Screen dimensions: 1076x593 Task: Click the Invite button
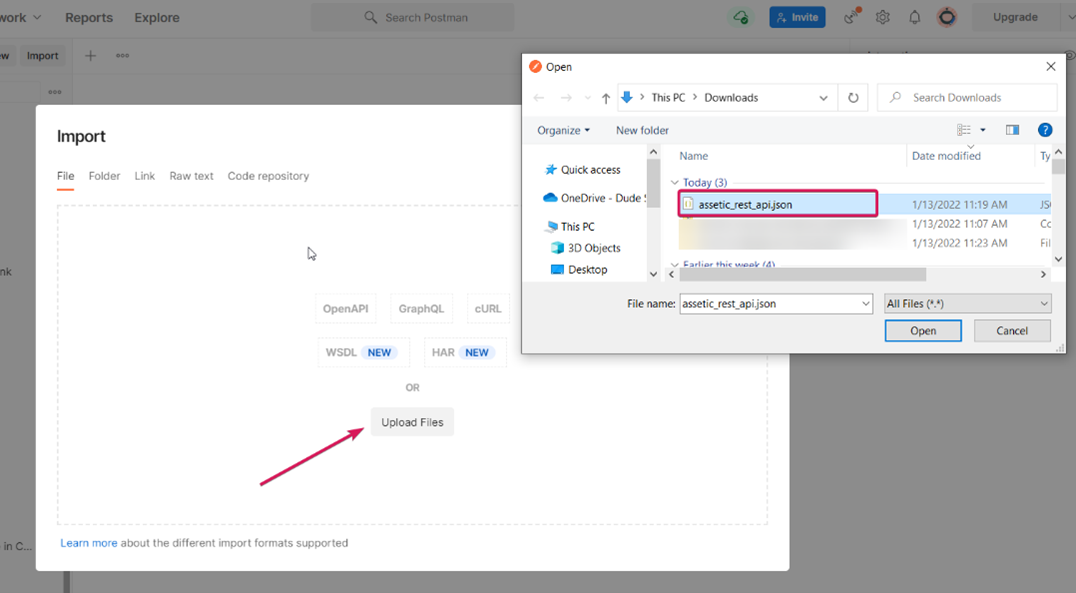[797, 17]
